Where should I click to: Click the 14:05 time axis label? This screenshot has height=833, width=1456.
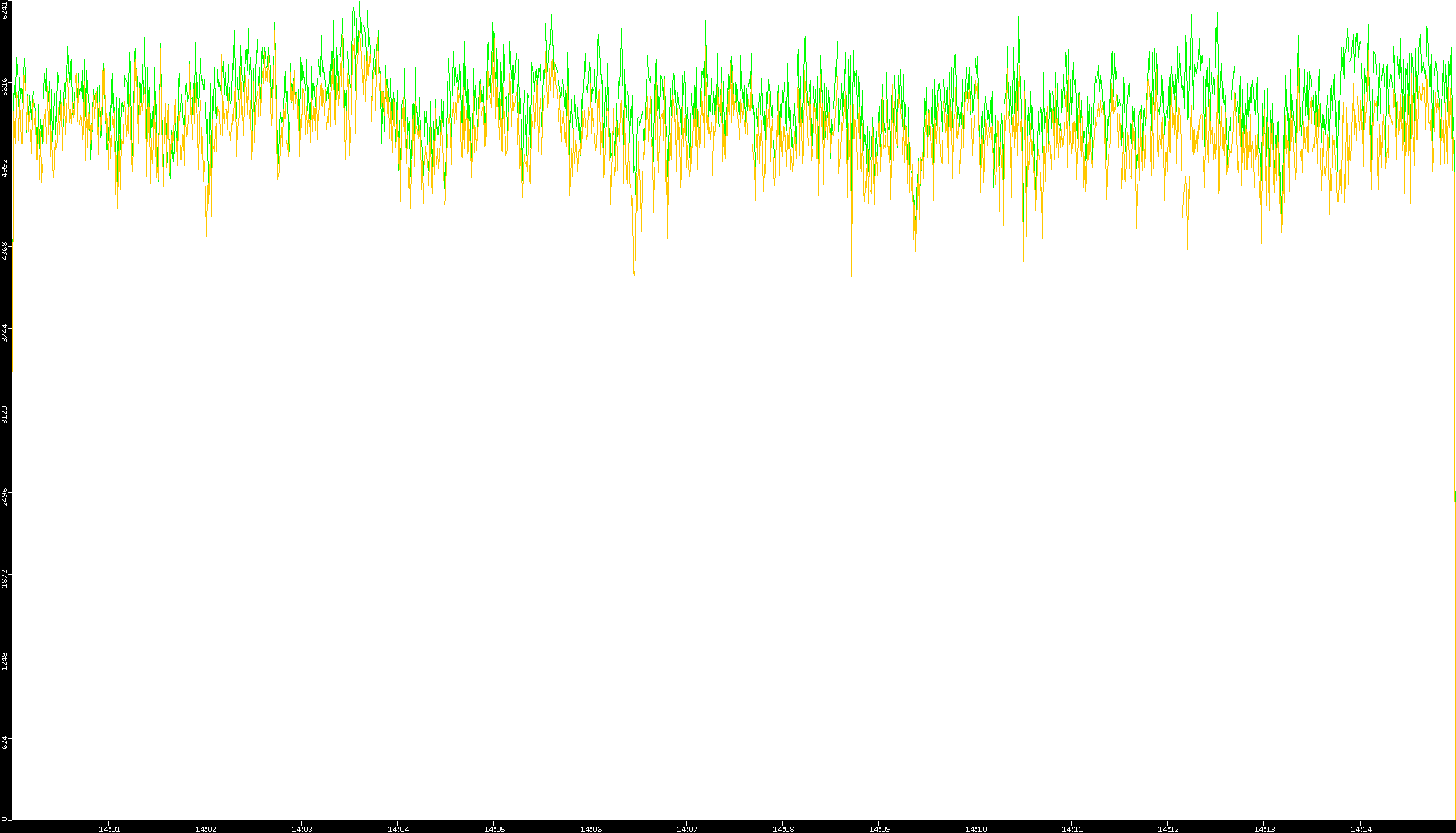(x=494, y=828)
